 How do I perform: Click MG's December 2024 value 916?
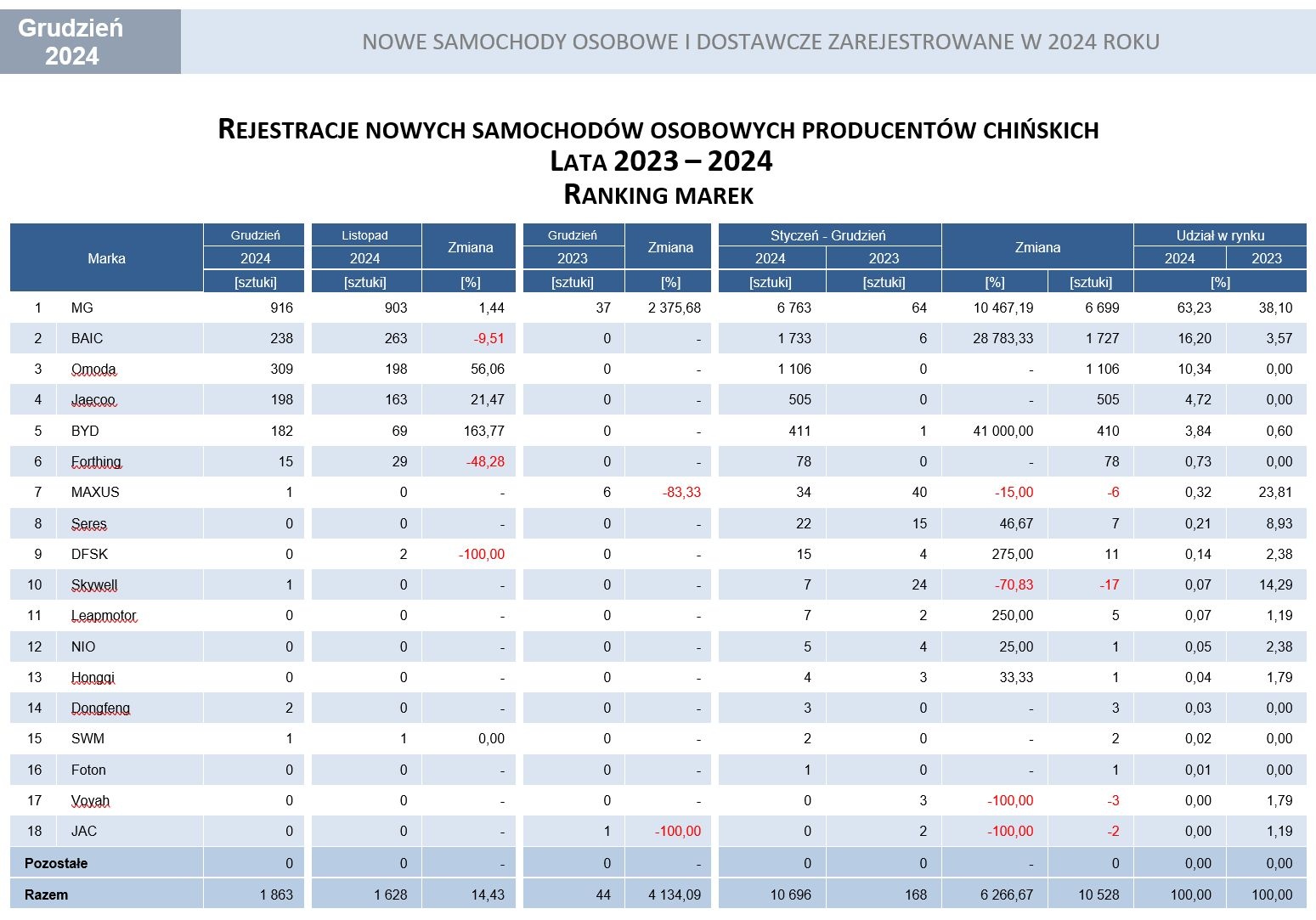tap(281, 308)
